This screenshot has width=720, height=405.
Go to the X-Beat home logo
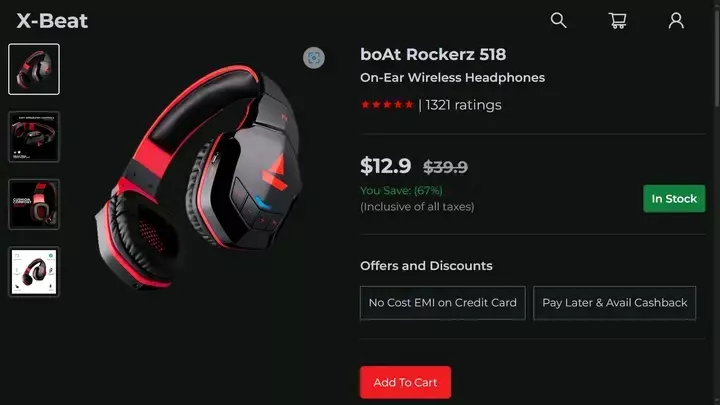point(52,21)
